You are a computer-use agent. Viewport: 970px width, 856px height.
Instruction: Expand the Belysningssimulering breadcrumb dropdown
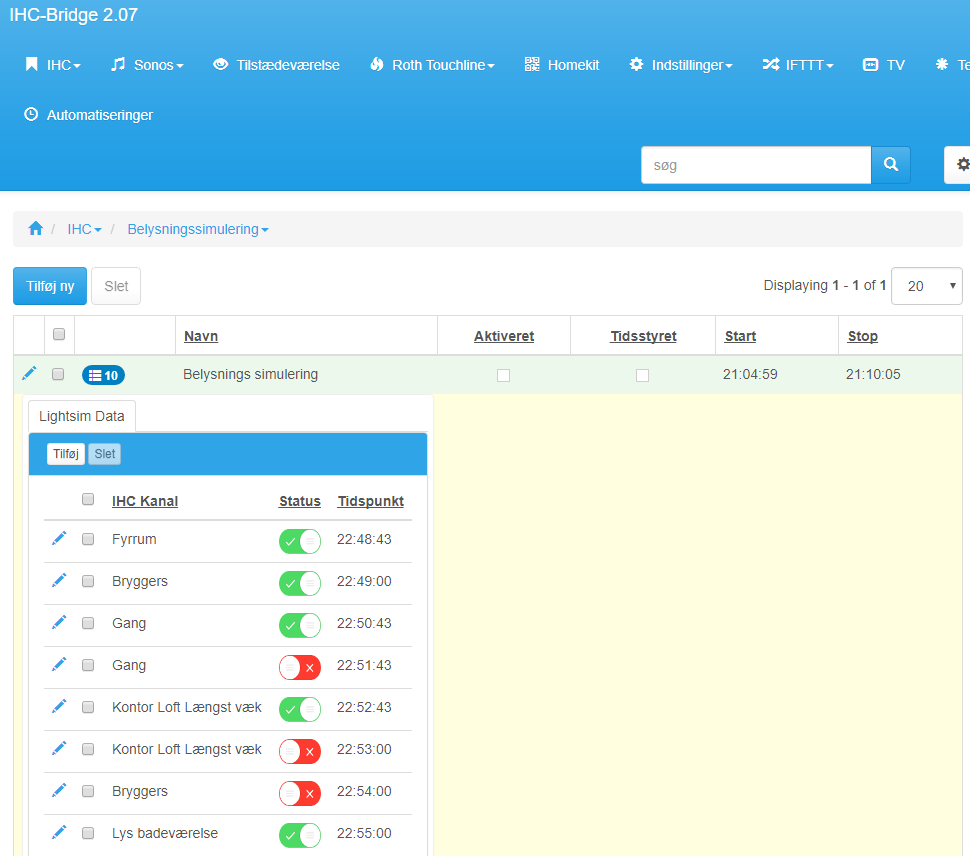(x=197, y=229)
